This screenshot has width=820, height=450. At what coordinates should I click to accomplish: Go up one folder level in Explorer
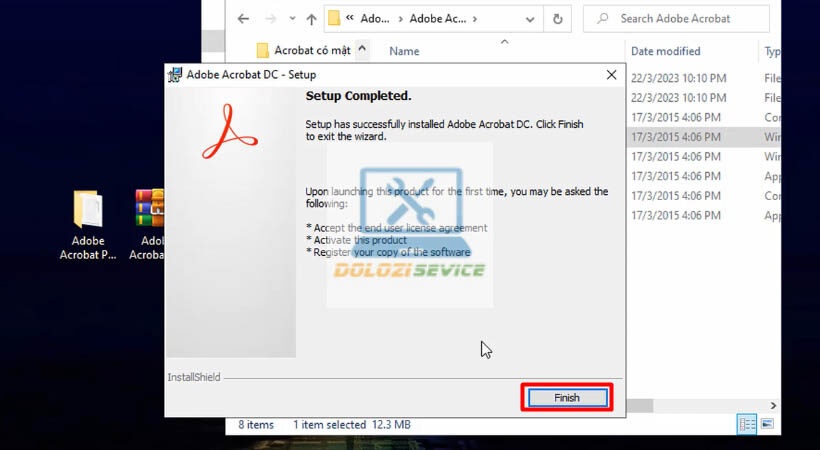312,19
